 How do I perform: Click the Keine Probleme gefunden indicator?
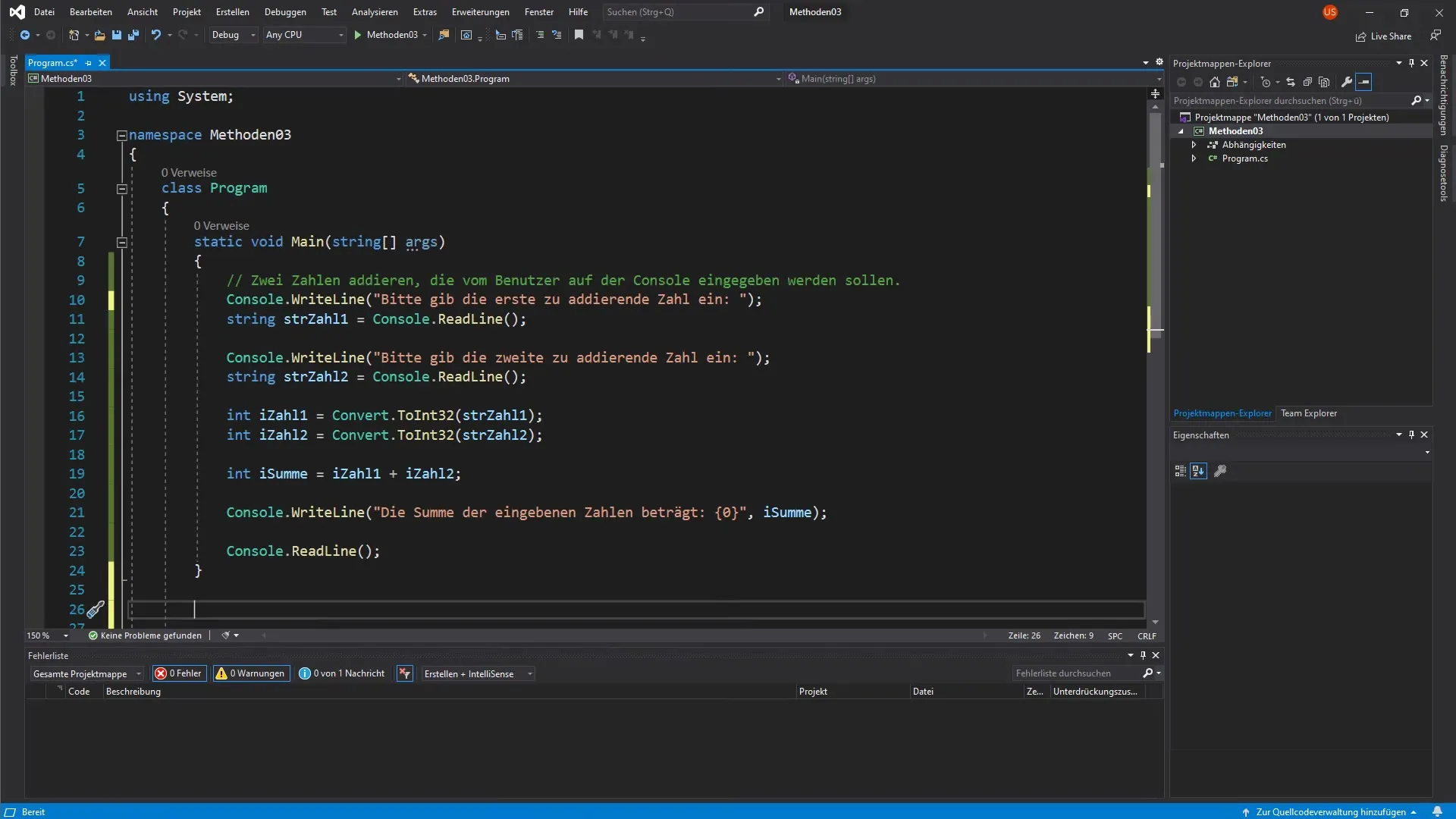click(145, 635)
